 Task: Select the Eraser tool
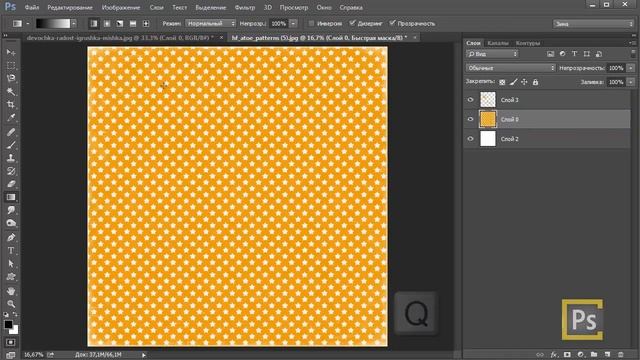pyautogui.click(x=11, y=184)
